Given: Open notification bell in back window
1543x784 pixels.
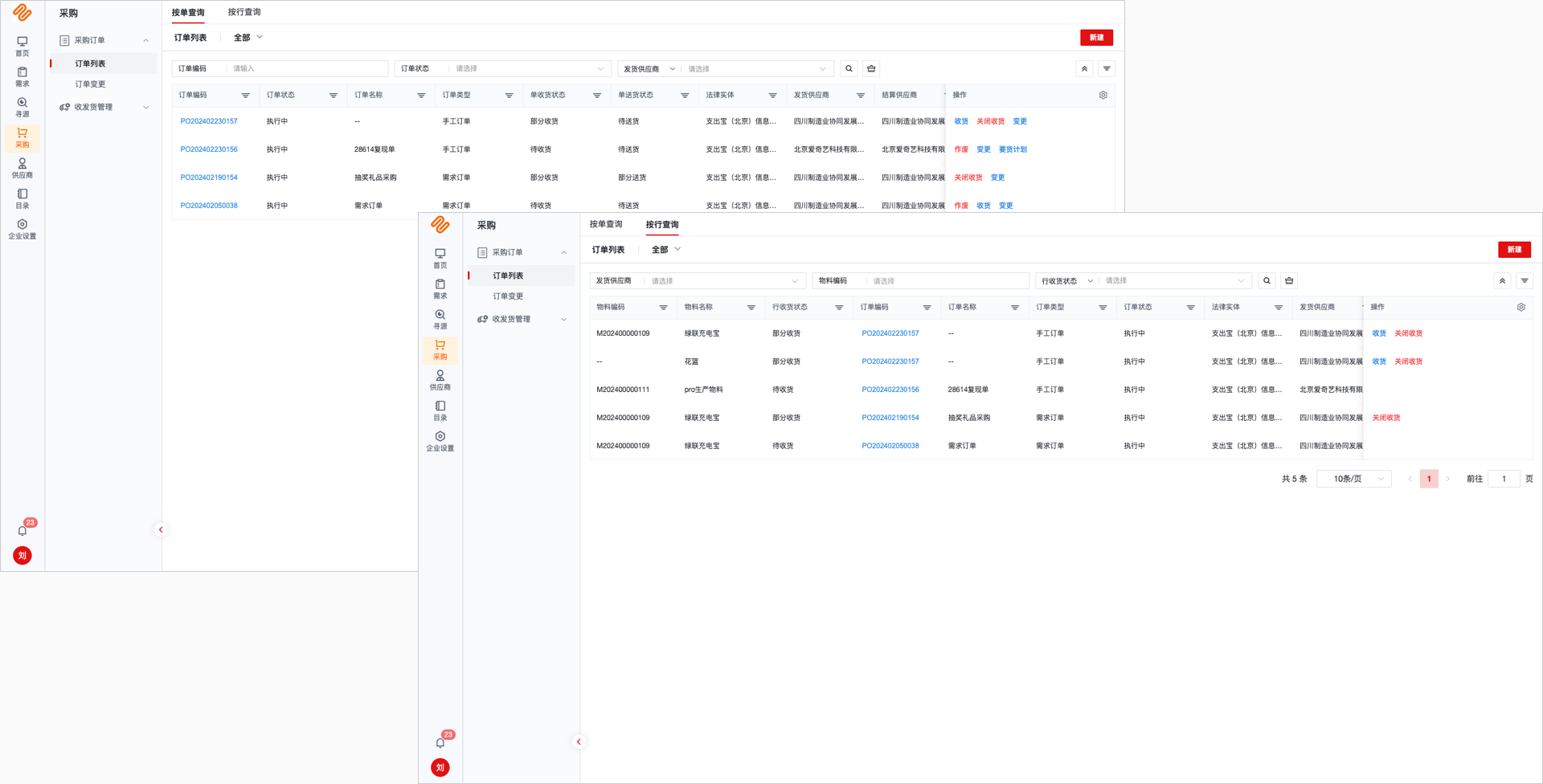Looking at the screenshot, I should 23,530.
